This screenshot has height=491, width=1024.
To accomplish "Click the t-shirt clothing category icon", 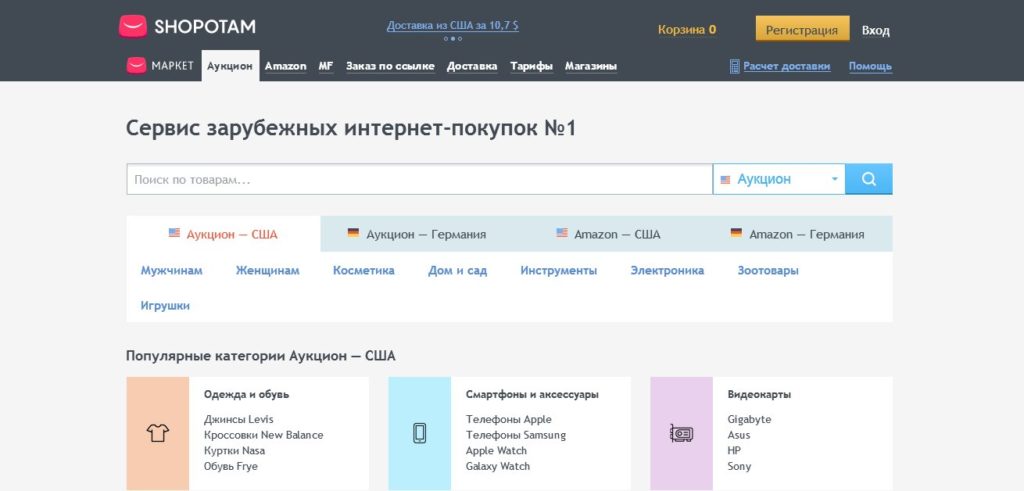I will pos(158,433).
